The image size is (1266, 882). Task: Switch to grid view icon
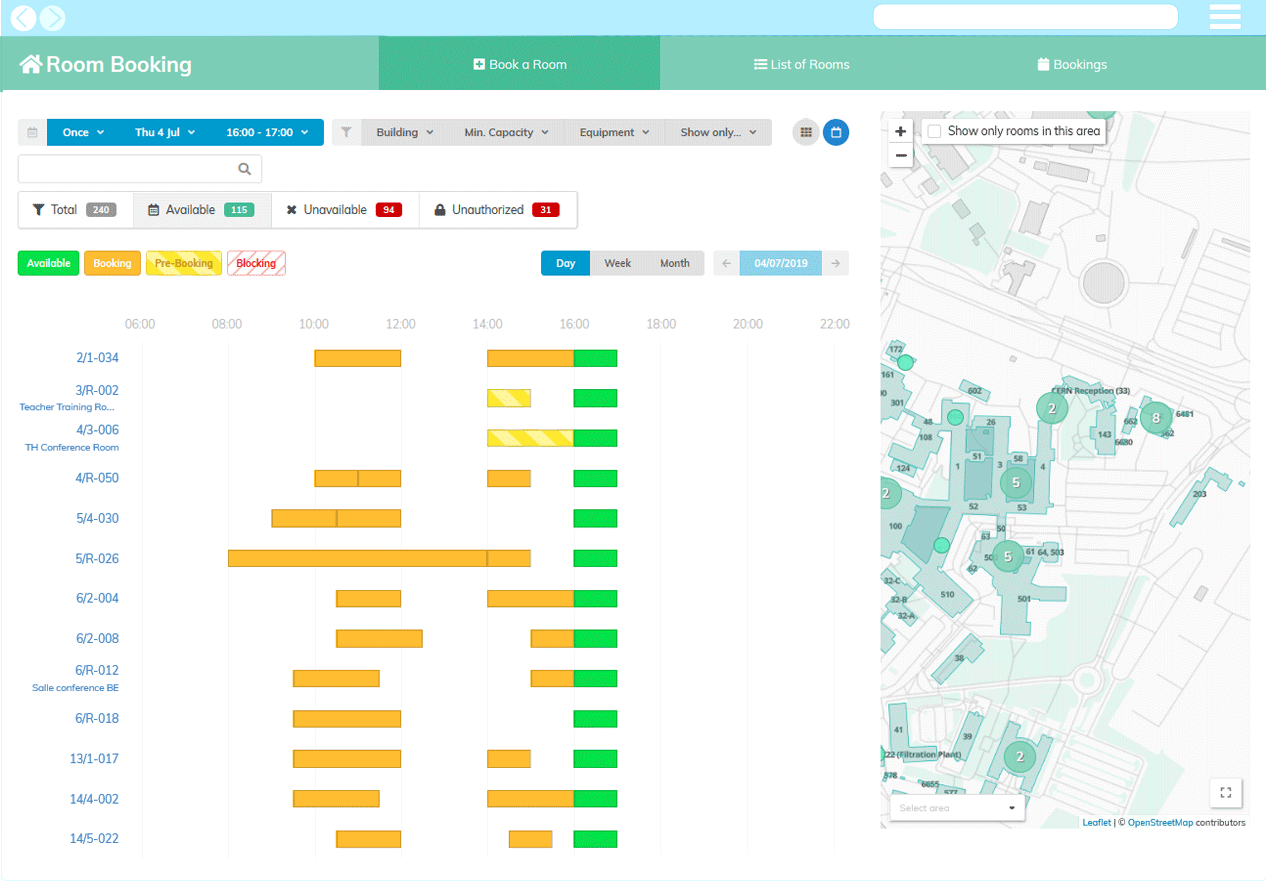pyautogui.click(x=805, y=132)
